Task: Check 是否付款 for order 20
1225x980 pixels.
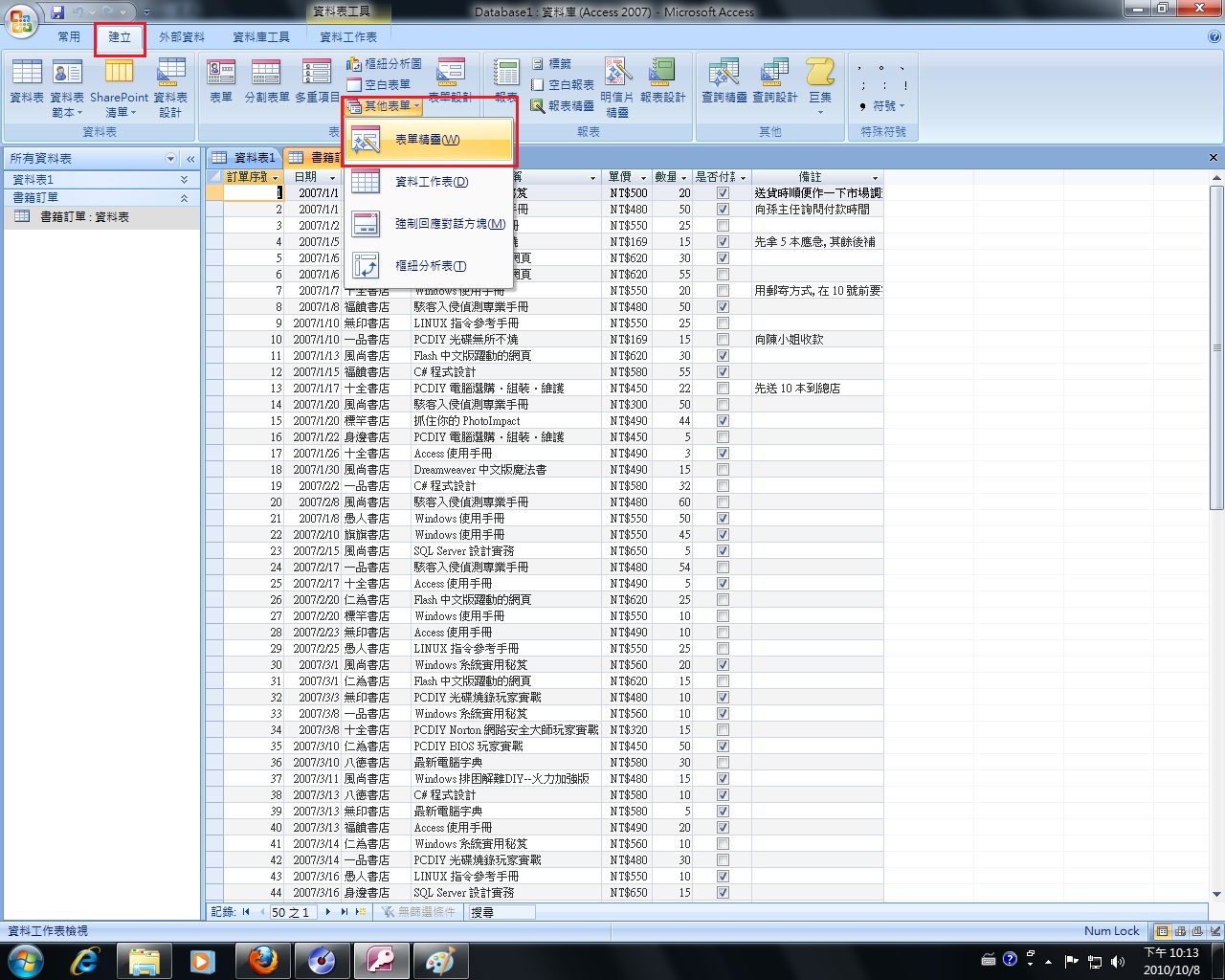Action: click(x=723, y=501)
